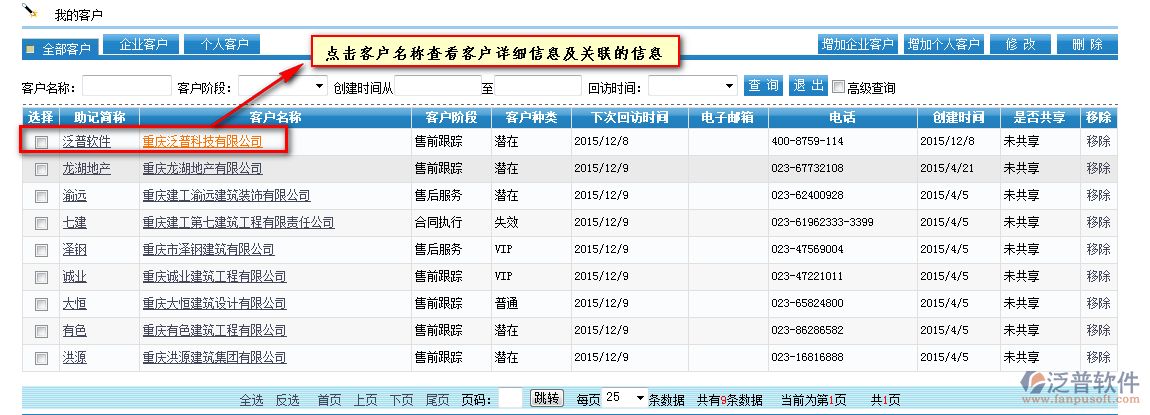Enable the 高级查询 checkbox
Screen dimensions: 1150x415
click(x=839, y=87)
